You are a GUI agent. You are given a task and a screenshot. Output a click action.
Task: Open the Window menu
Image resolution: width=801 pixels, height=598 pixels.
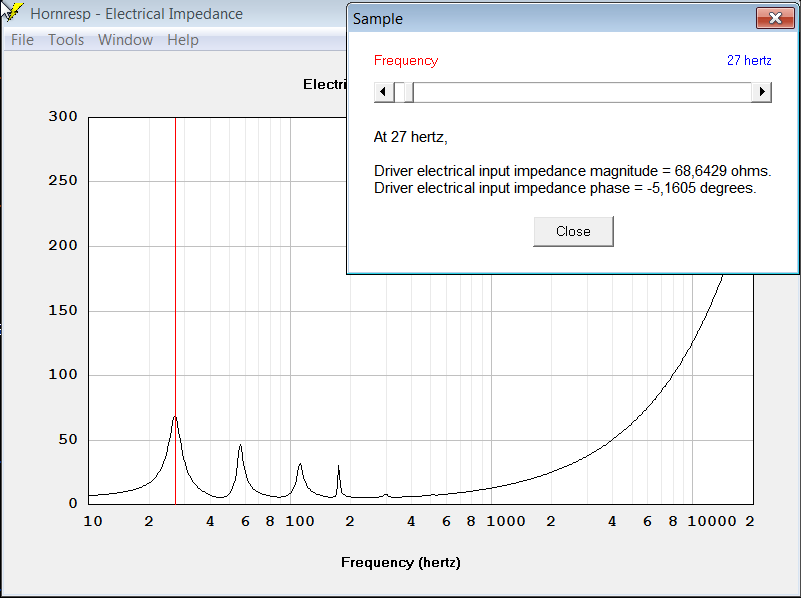tap(125, 40)
